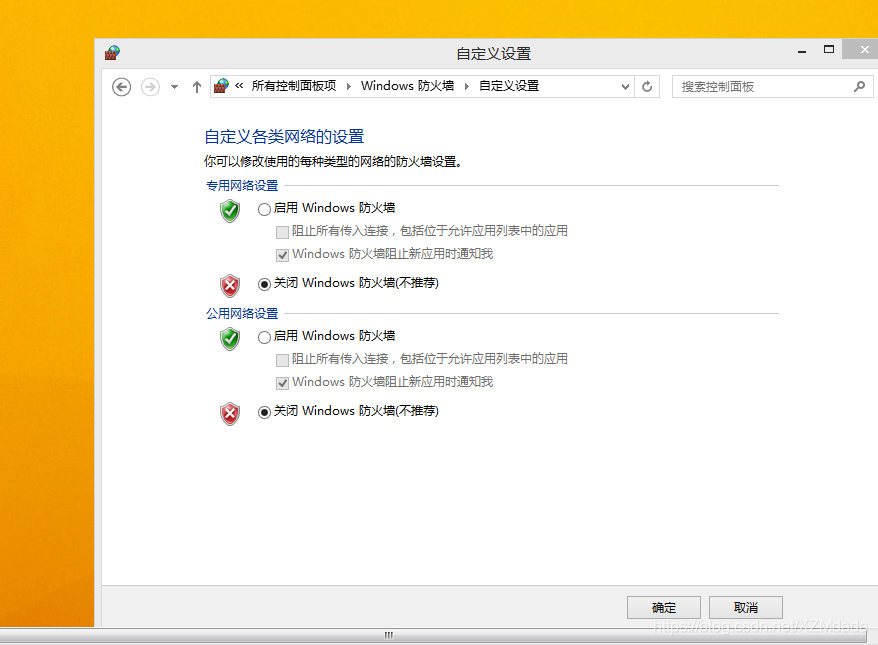Image resolution: width=878 pixels, height=645 pixels.
Task: Cancel changes with the 取消 button
Action: point(746,607)
